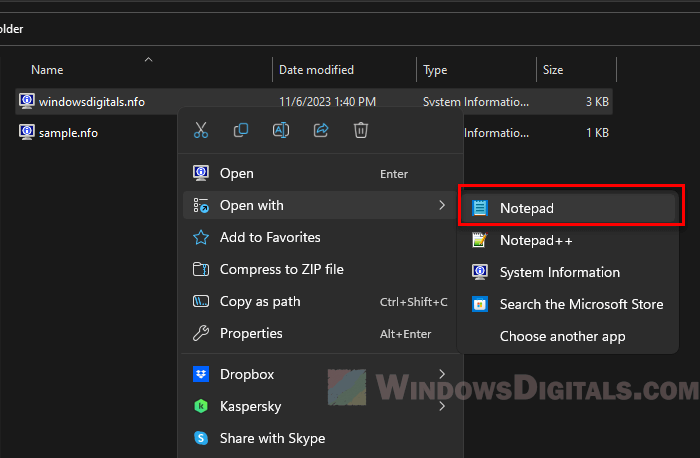Click the Dropbox logo icon
This screenshot has height=458, width=700.
201,374
